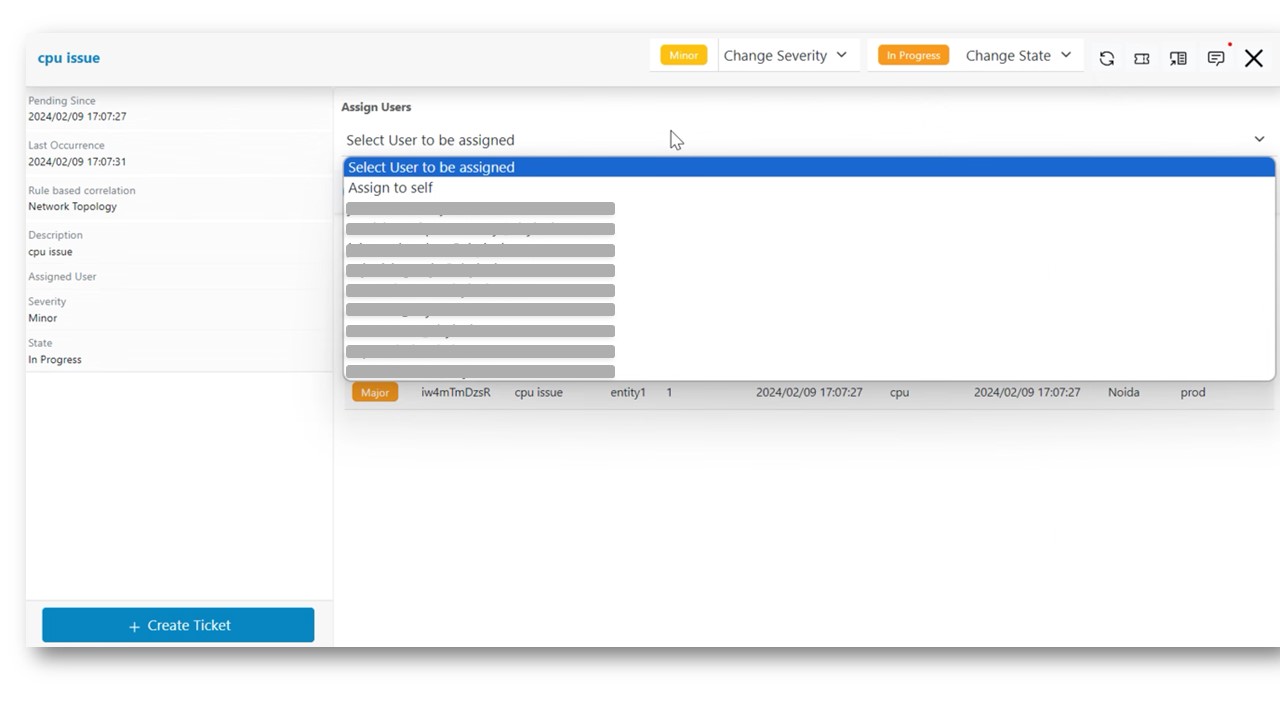The height and width of the screenshot is (720, 1280).
Task: Click the Create Ticket button
Action: pos(178,625)
